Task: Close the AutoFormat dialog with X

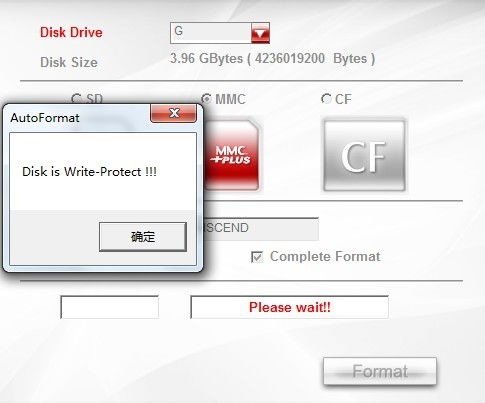Action: (x=173, y=113)
